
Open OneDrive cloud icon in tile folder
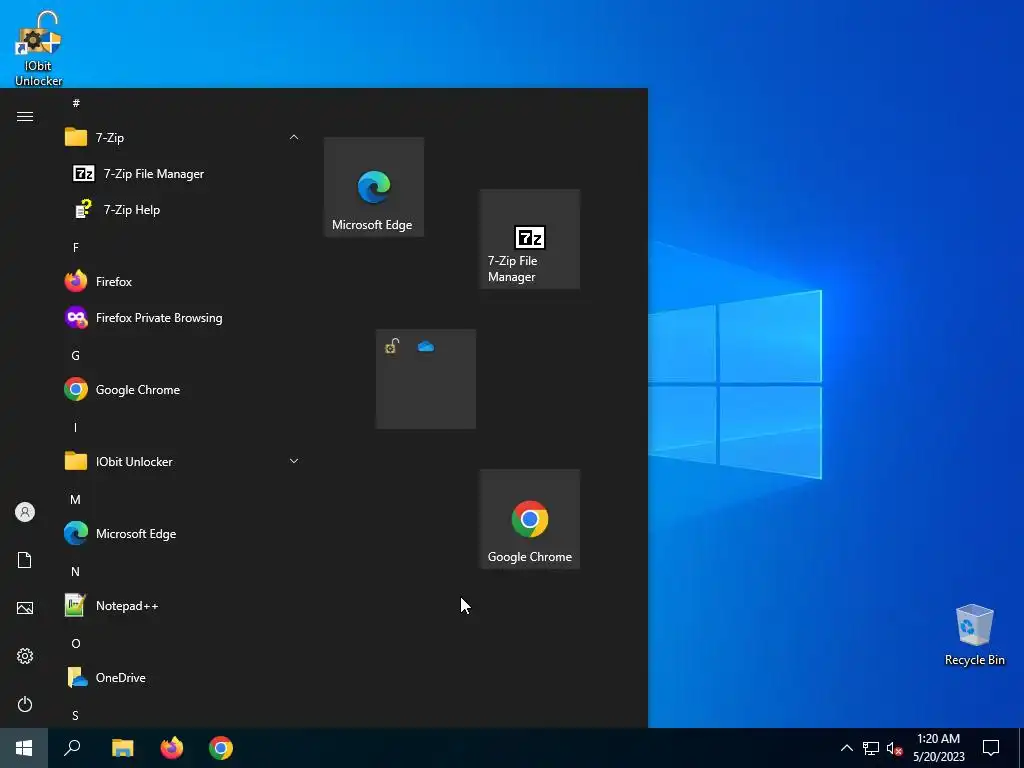tap(426, 346)
